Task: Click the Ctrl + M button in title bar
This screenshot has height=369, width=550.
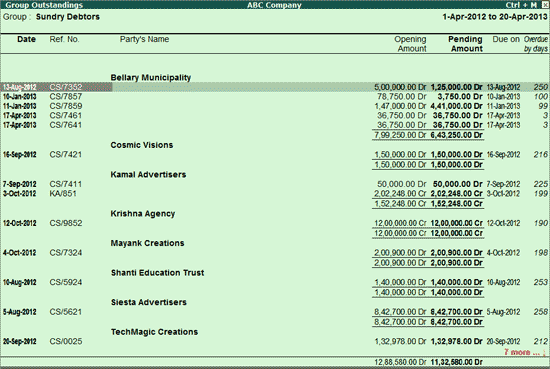Action: coord(521,5)
